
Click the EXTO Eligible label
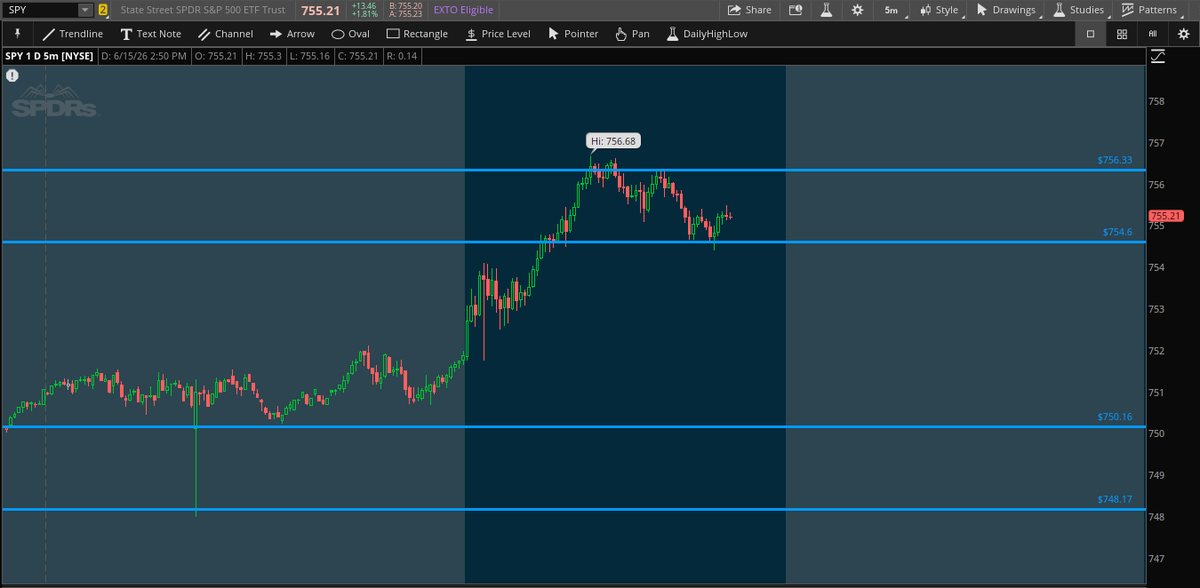point(463,10)
